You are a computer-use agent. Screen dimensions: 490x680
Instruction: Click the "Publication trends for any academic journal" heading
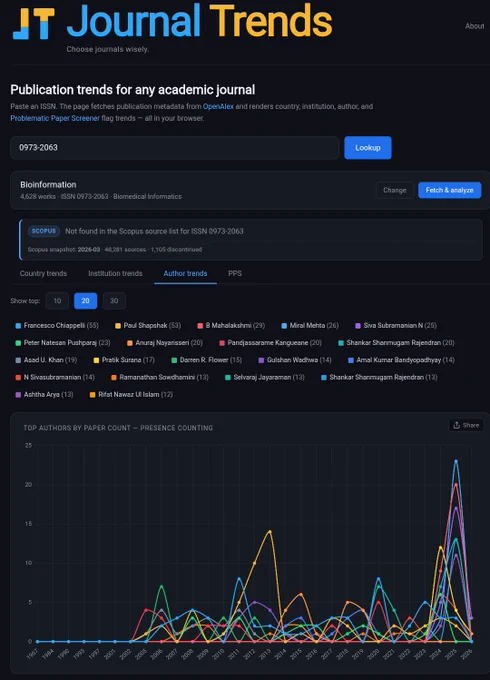pyautogui.click(x=133, y=90)
